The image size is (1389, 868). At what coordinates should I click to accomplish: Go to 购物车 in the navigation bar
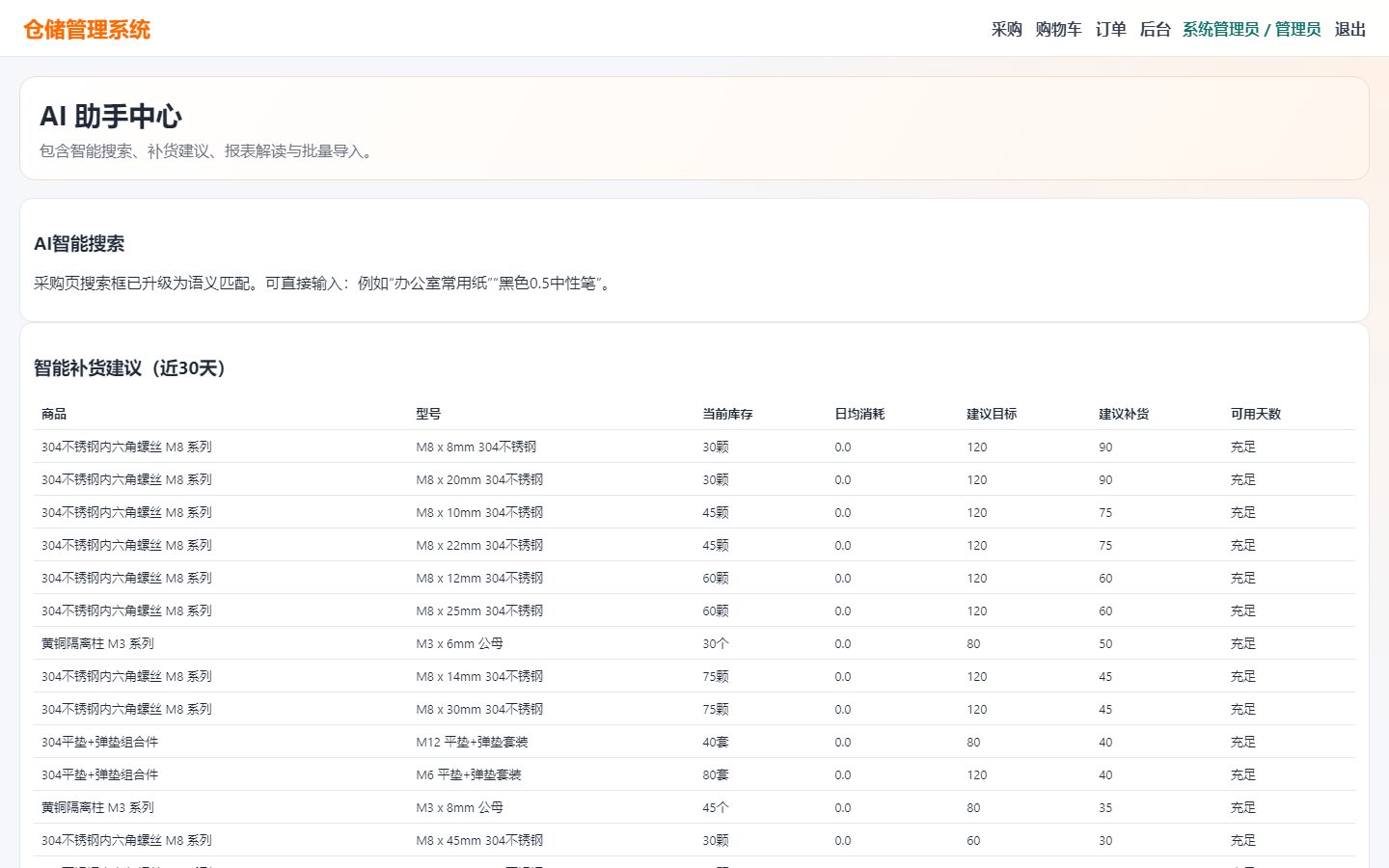[x=1058, y=29]
